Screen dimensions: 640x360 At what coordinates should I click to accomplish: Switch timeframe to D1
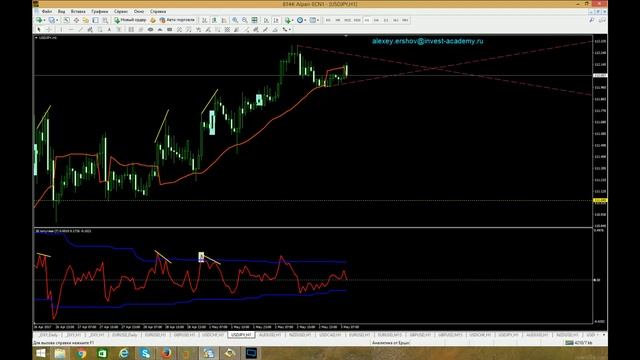click(x=386, y=20)
